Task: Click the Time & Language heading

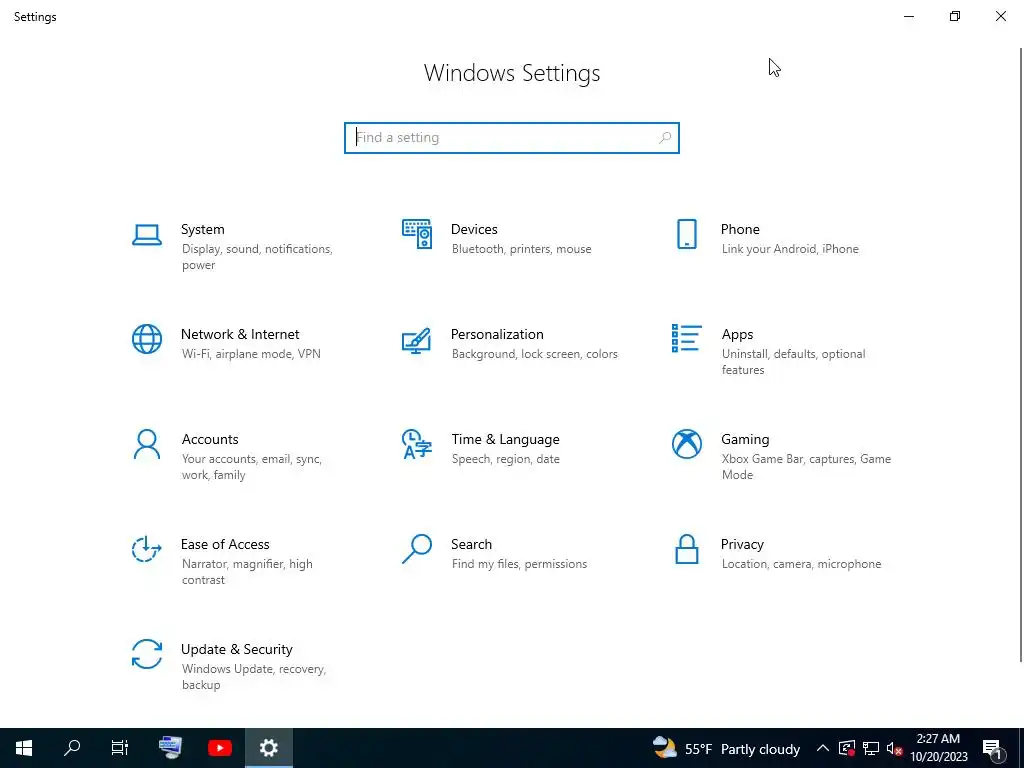Action: [x=505, y=440]
